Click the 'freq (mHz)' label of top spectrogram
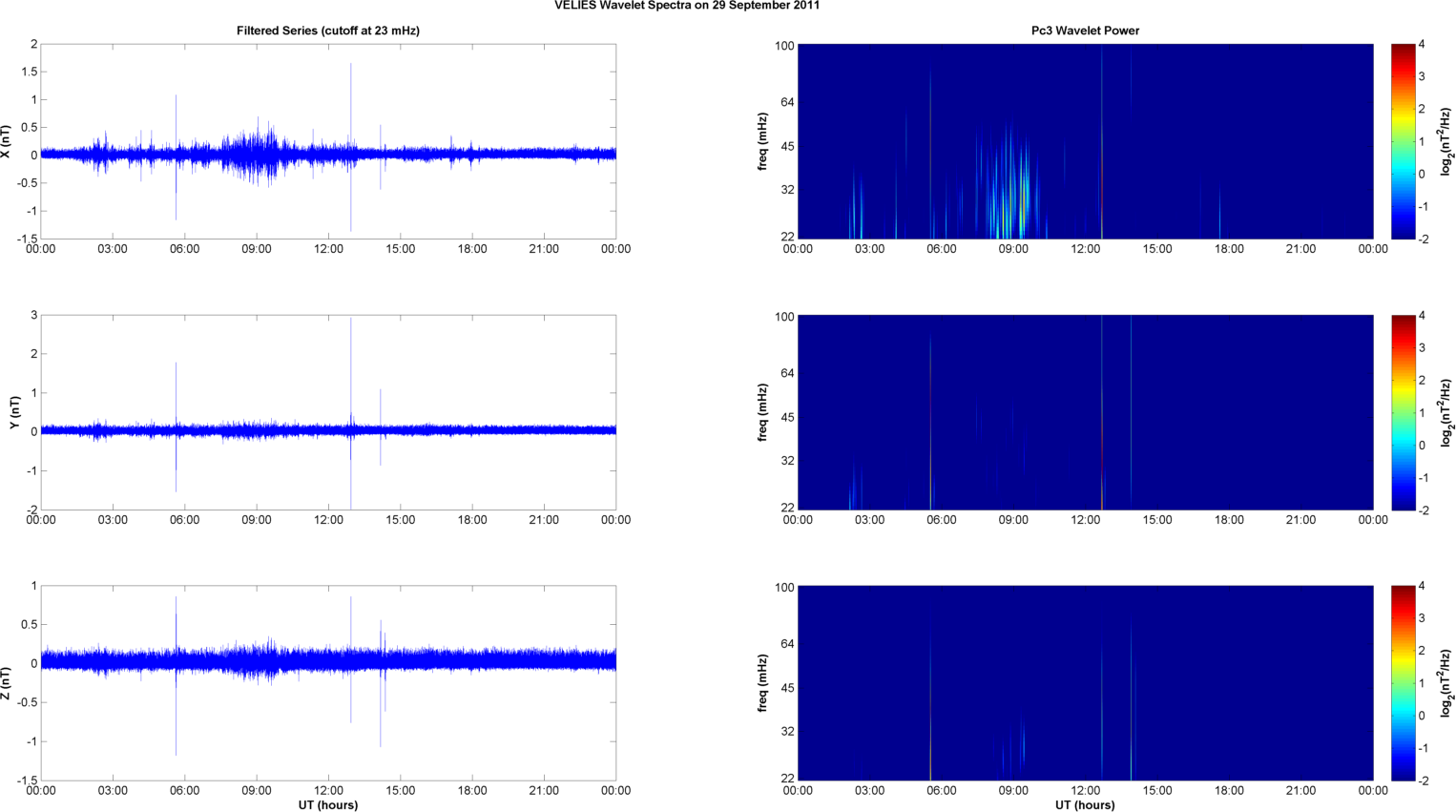The image size is (1456, 812). point(763,141)
